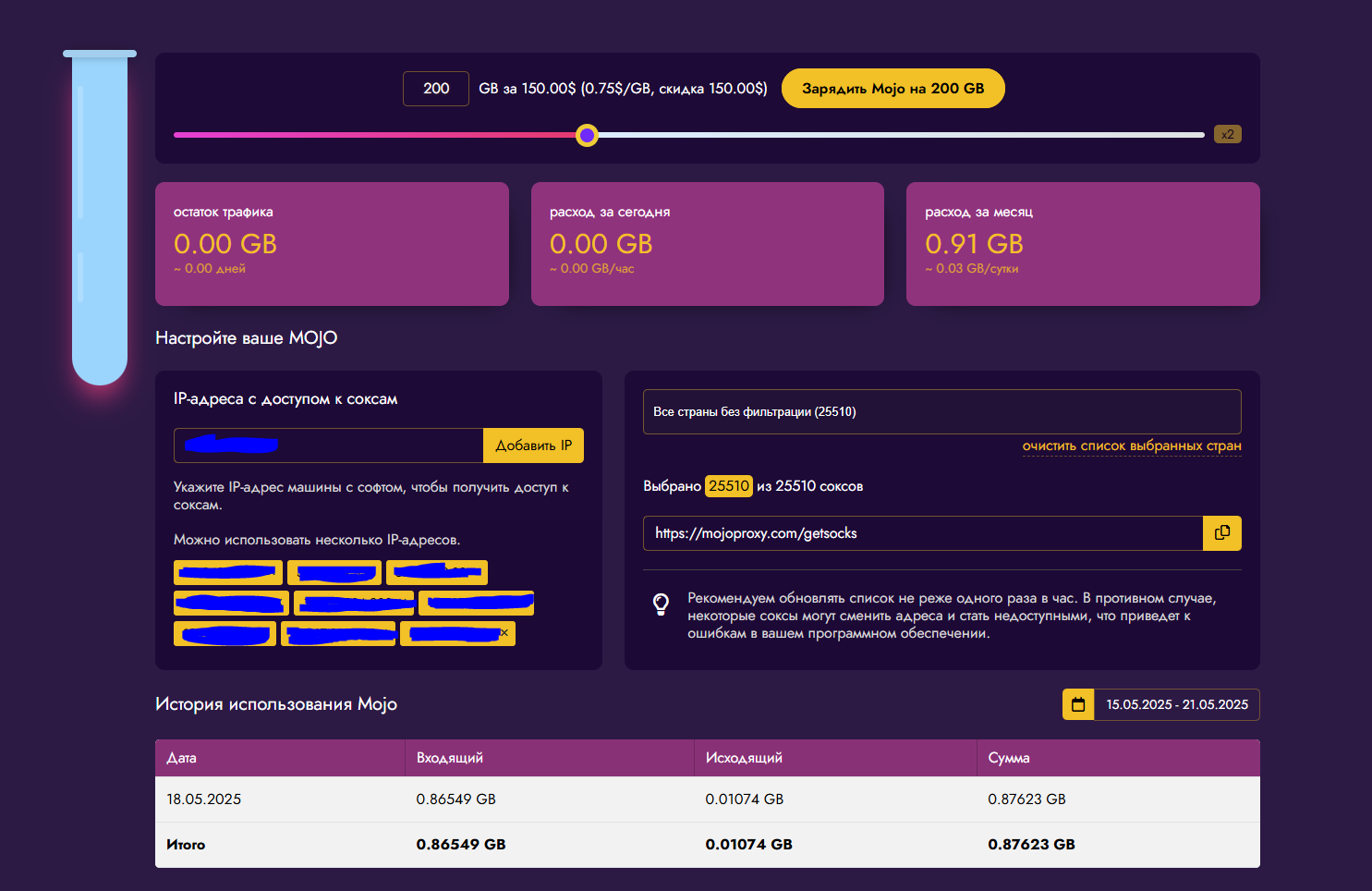The height and width of the screenshot is (891, 1372).
Task: Click the '~ 0.00 GB/час' text
Action: tap(592, 269)
